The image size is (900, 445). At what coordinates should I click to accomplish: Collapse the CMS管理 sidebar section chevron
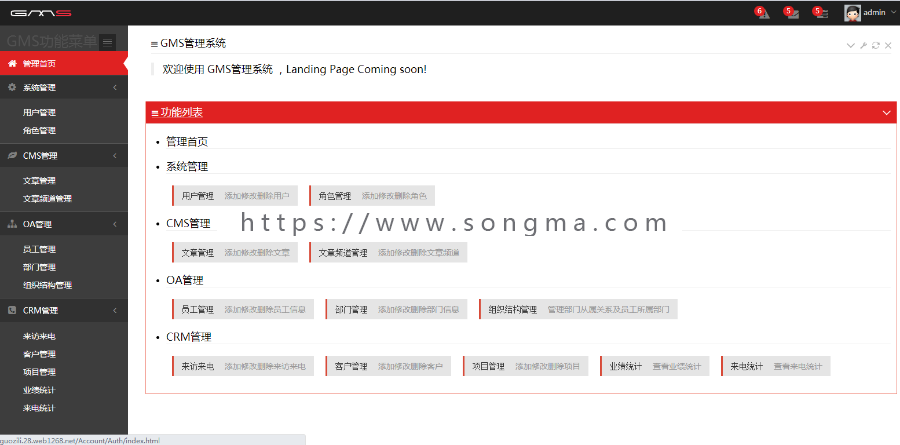coord(115,156)
